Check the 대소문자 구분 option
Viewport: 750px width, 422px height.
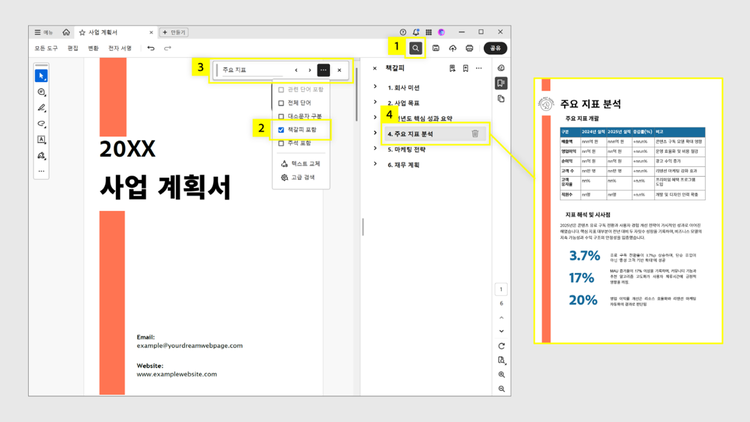[x=281, y=116]
